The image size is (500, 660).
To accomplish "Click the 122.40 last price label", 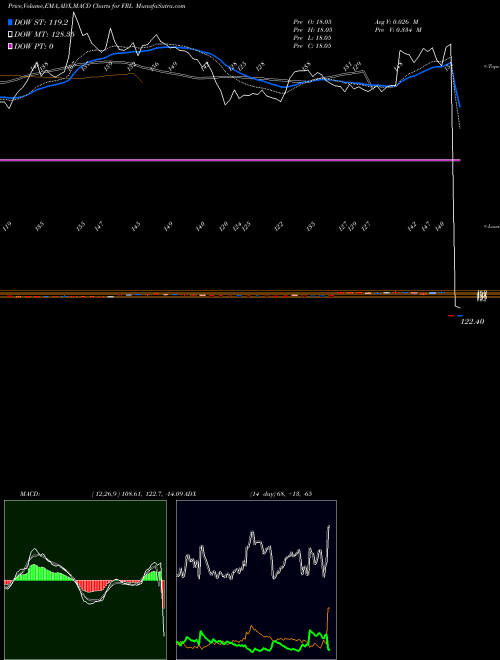I will click(x=473, y=322).
